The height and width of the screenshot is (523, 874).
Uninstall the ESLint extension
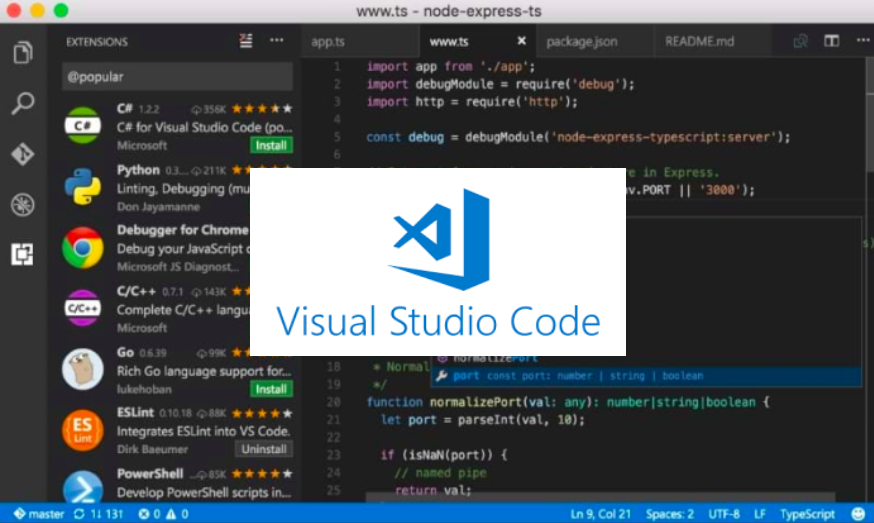(x=264, y=449)
